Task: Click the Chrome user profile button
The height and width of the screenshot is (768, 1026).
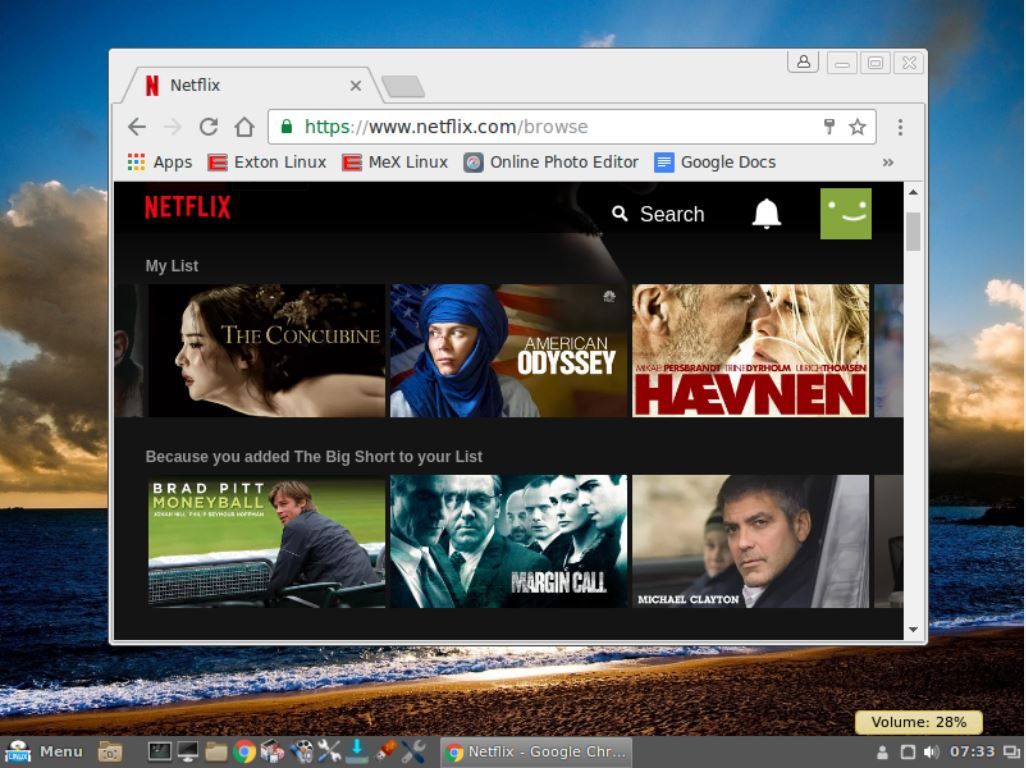Action: point(803,62)
